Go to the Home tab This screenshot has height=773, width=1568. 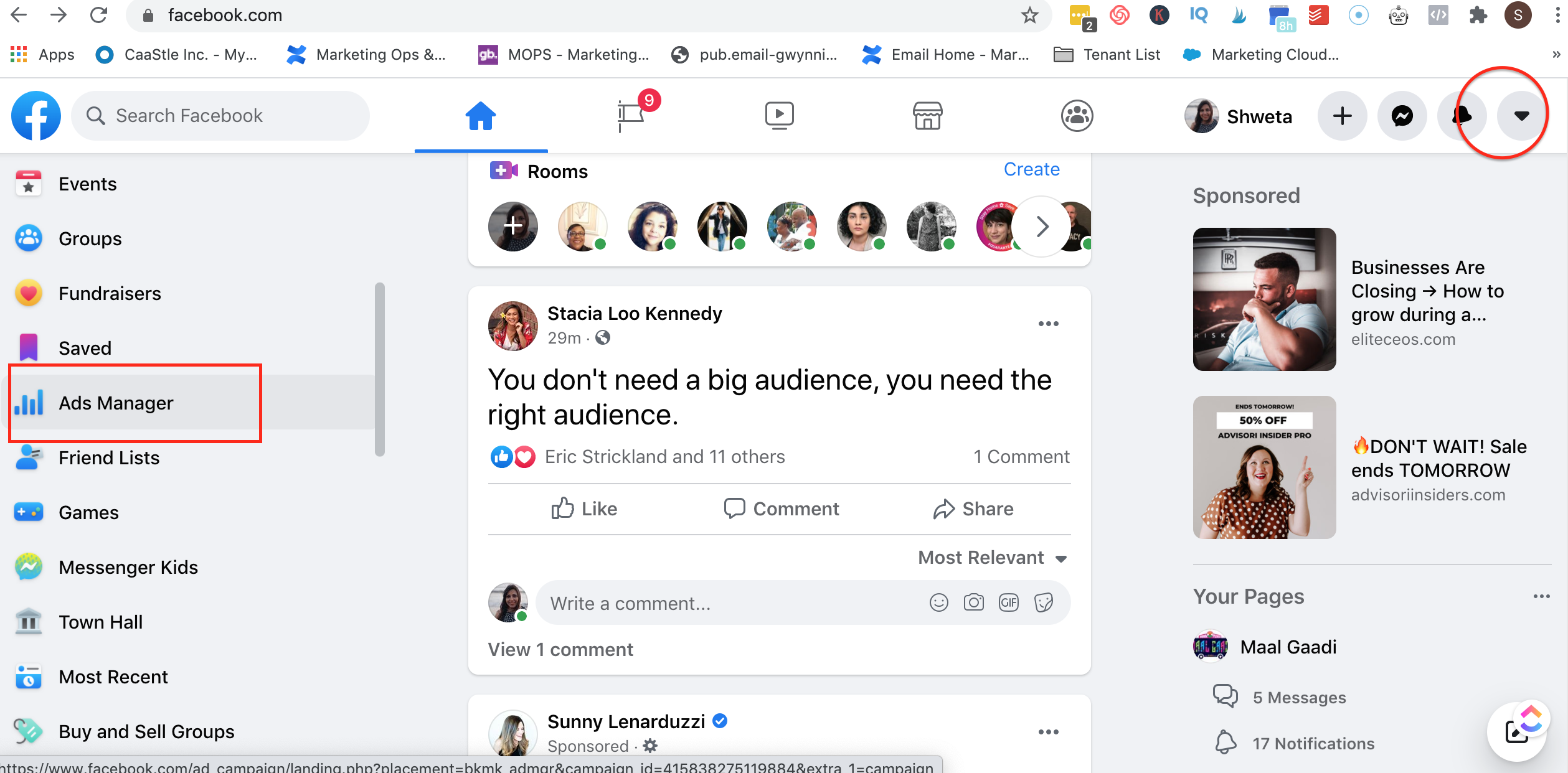(x=481, y=116)
